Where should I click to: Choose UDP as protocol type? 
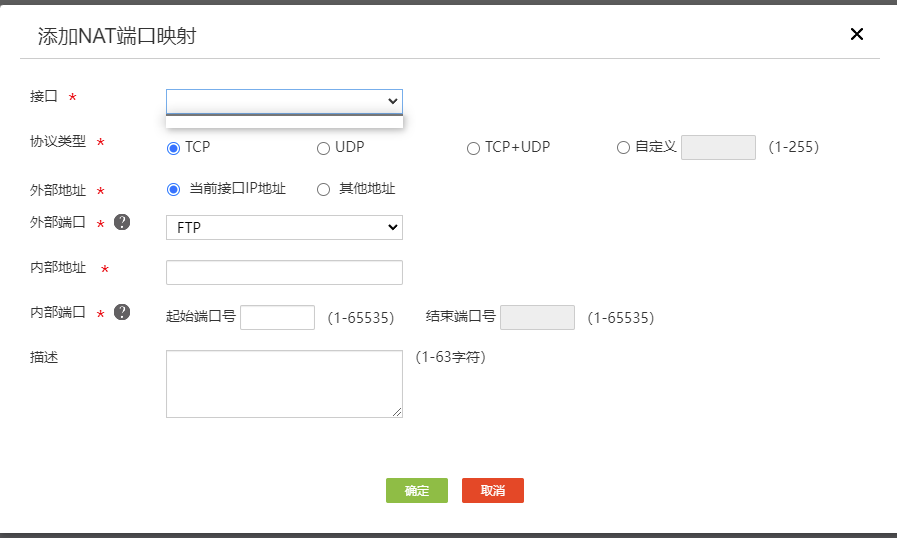323,148
